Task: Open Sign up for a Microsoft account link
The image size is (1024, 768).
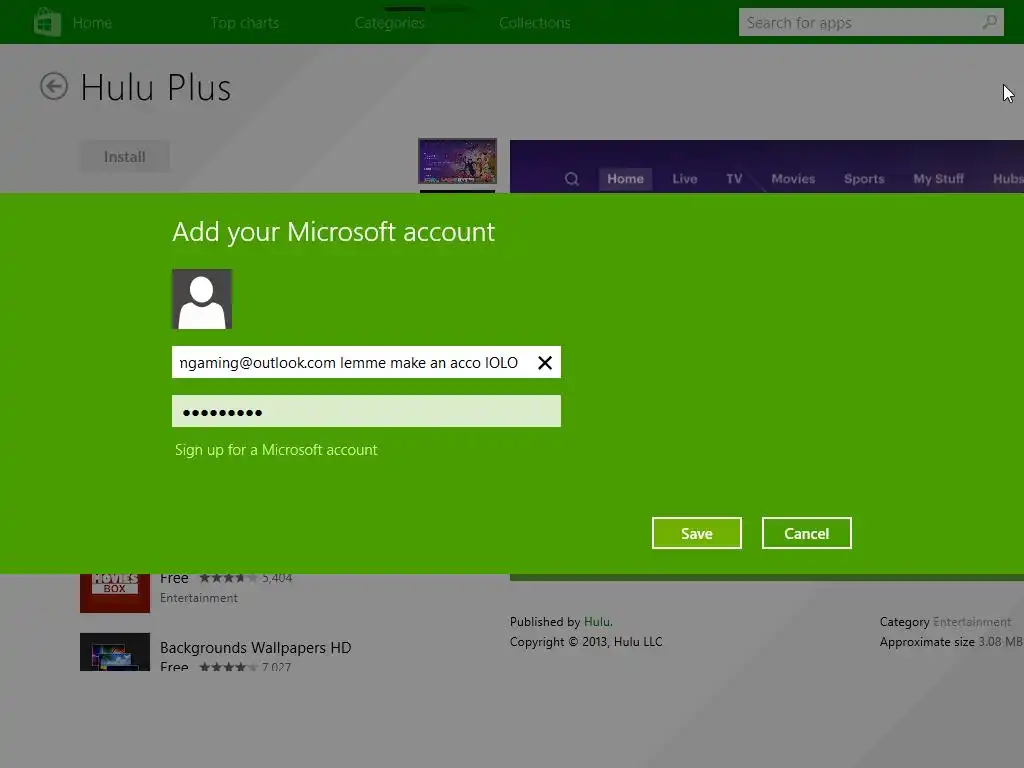Action: (x=276, y=450)
